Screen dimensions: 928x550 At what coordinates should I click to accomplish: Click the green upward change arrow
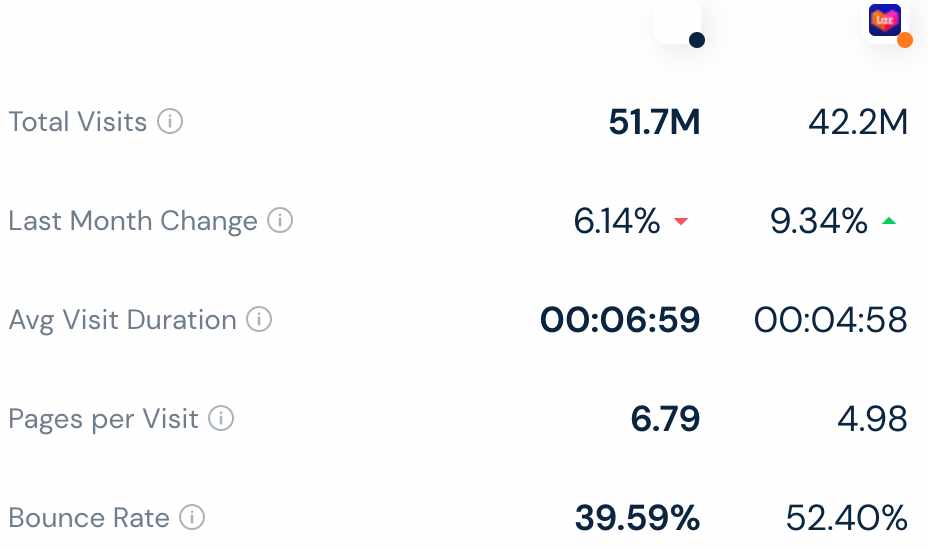click(x=888, y=221)
